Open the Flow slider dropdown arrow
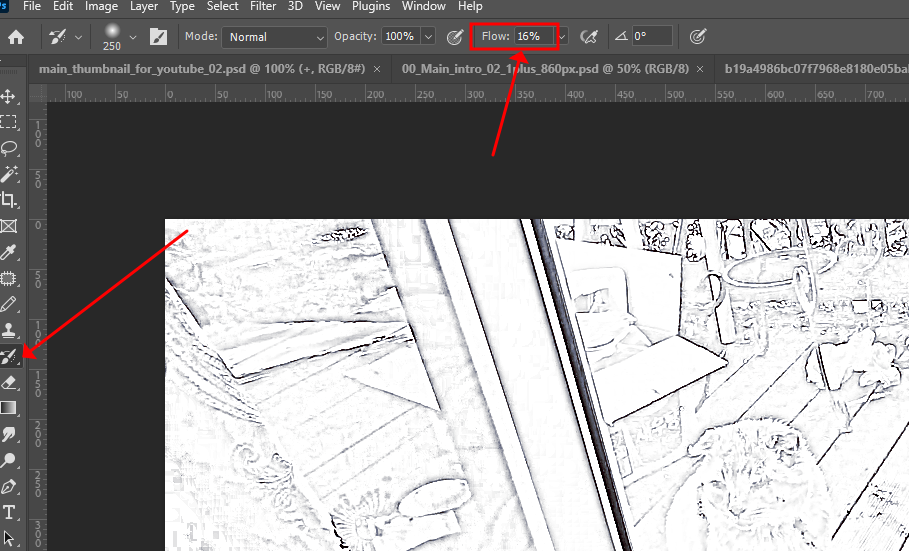Image resolution: width=909 pixels, height=551 pixels. point(562,37)
